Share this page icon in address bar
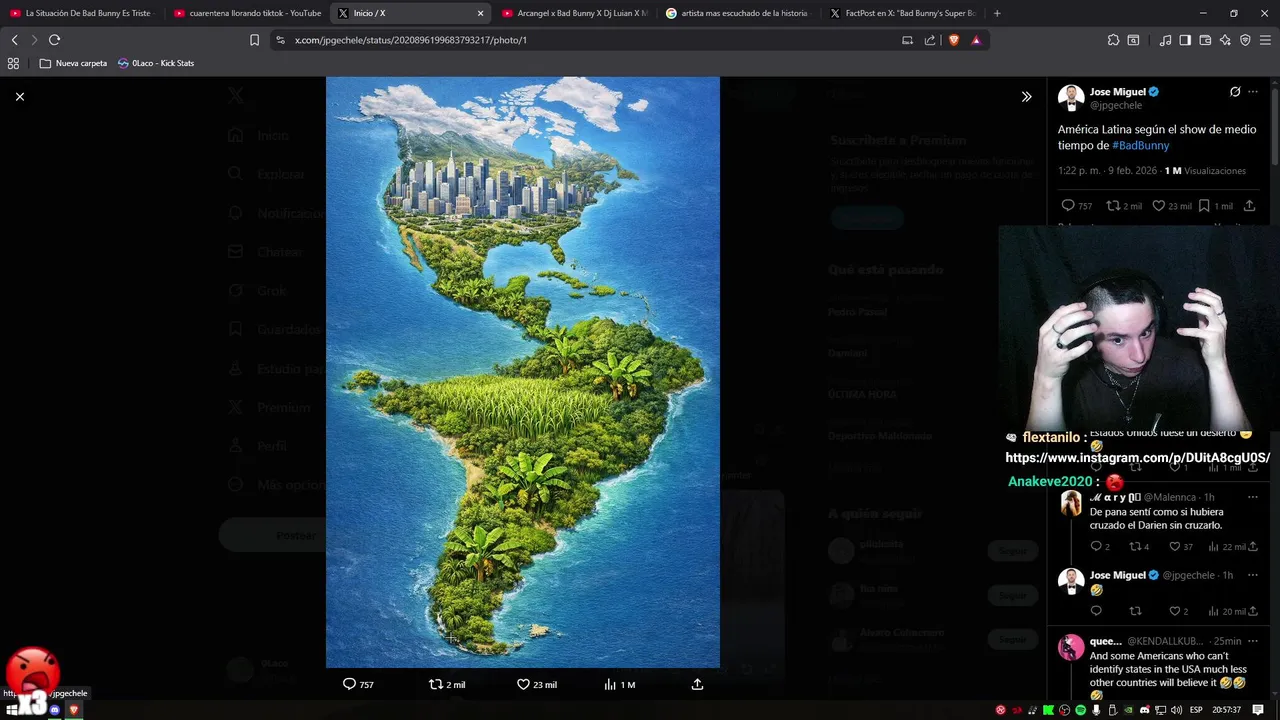The height and width of the screenshot is (720, 1280). click(930, 40)
